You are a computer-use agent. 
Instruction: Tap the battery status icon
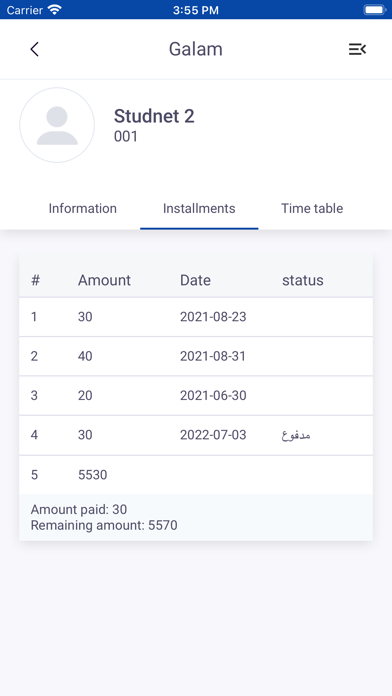(x=374, y=10)
